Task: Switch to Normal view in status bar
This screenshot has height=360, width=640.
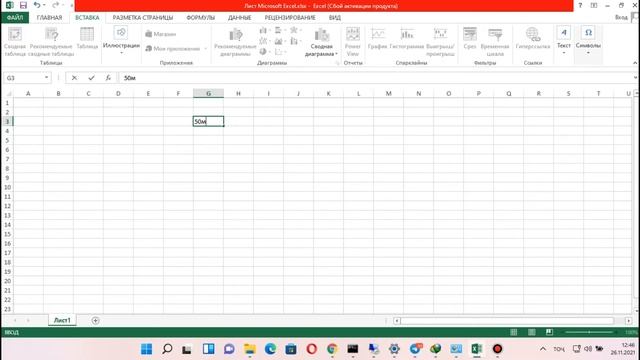Action: [x=514, y=332]
